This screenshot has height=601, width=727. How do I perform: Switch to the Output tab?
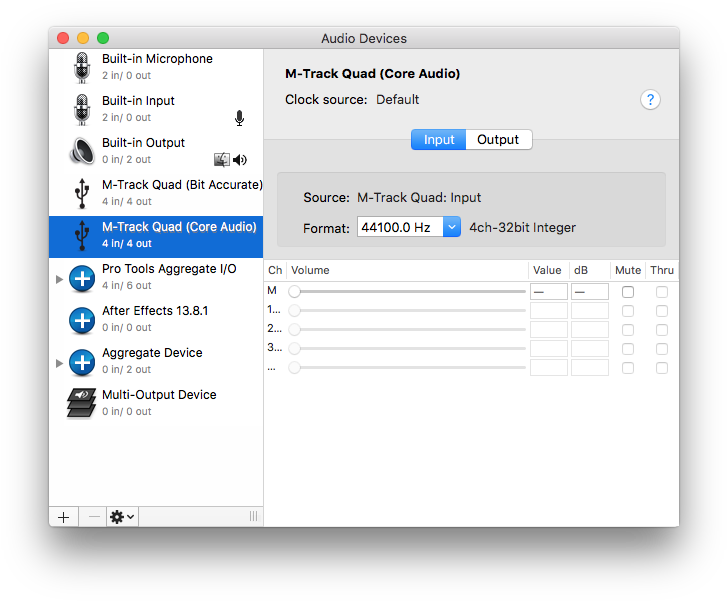pos(498,140)
